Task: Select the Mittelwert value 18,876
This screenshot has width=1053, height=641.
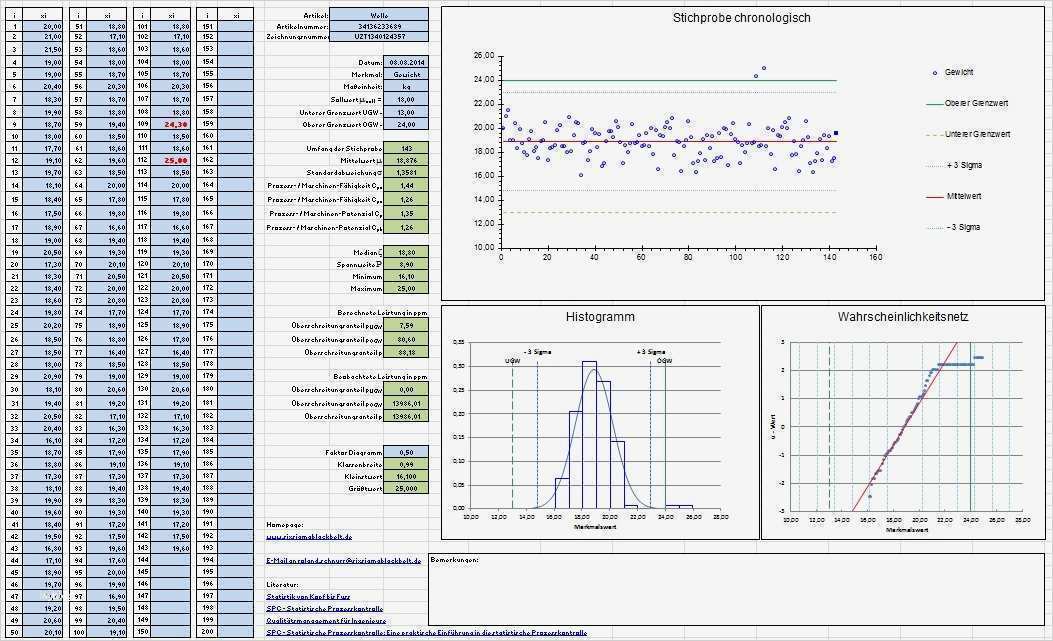Action: pos(406,161)
